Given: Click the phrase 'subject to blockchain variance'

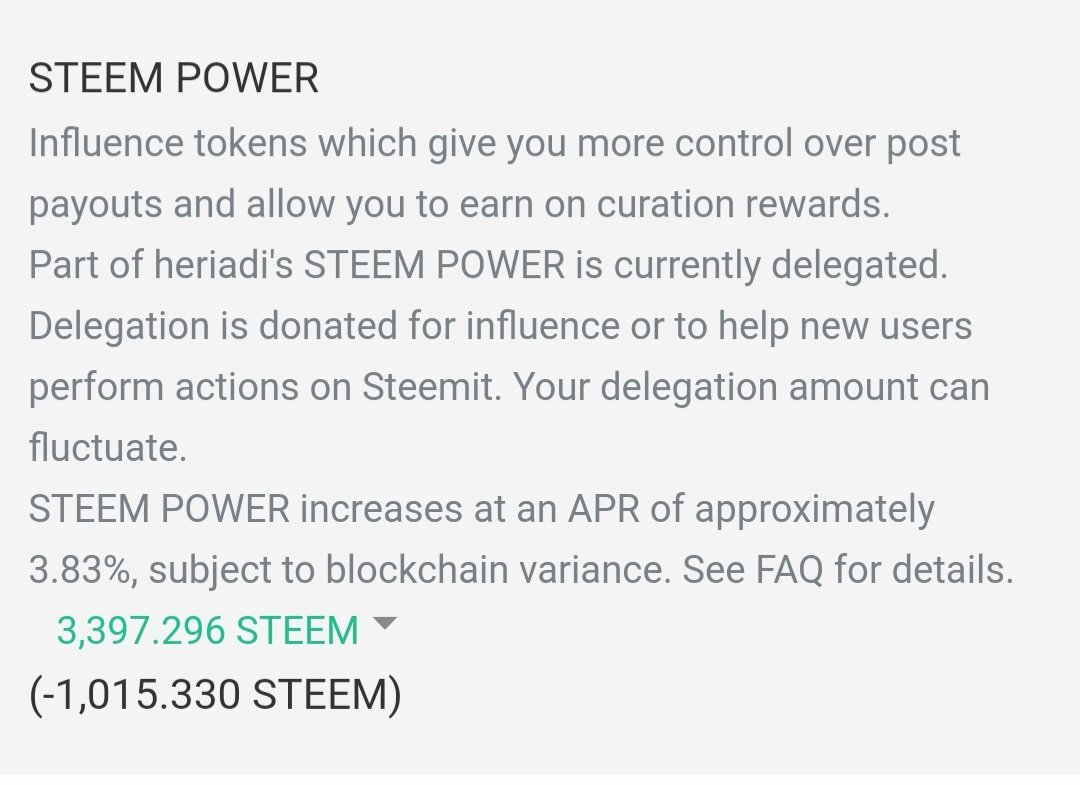Looking at the screenshot, I should [410, 571].
